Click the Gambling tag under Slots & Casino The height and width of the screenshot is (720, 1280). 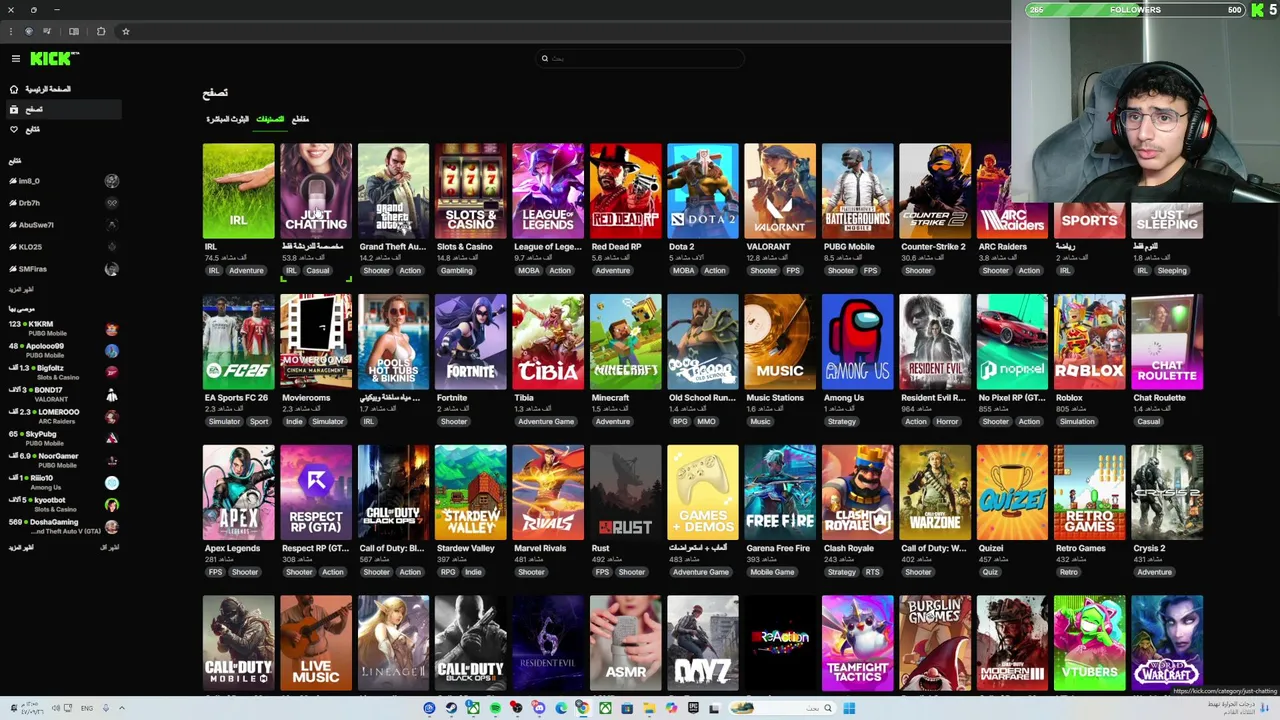(456, 271)
